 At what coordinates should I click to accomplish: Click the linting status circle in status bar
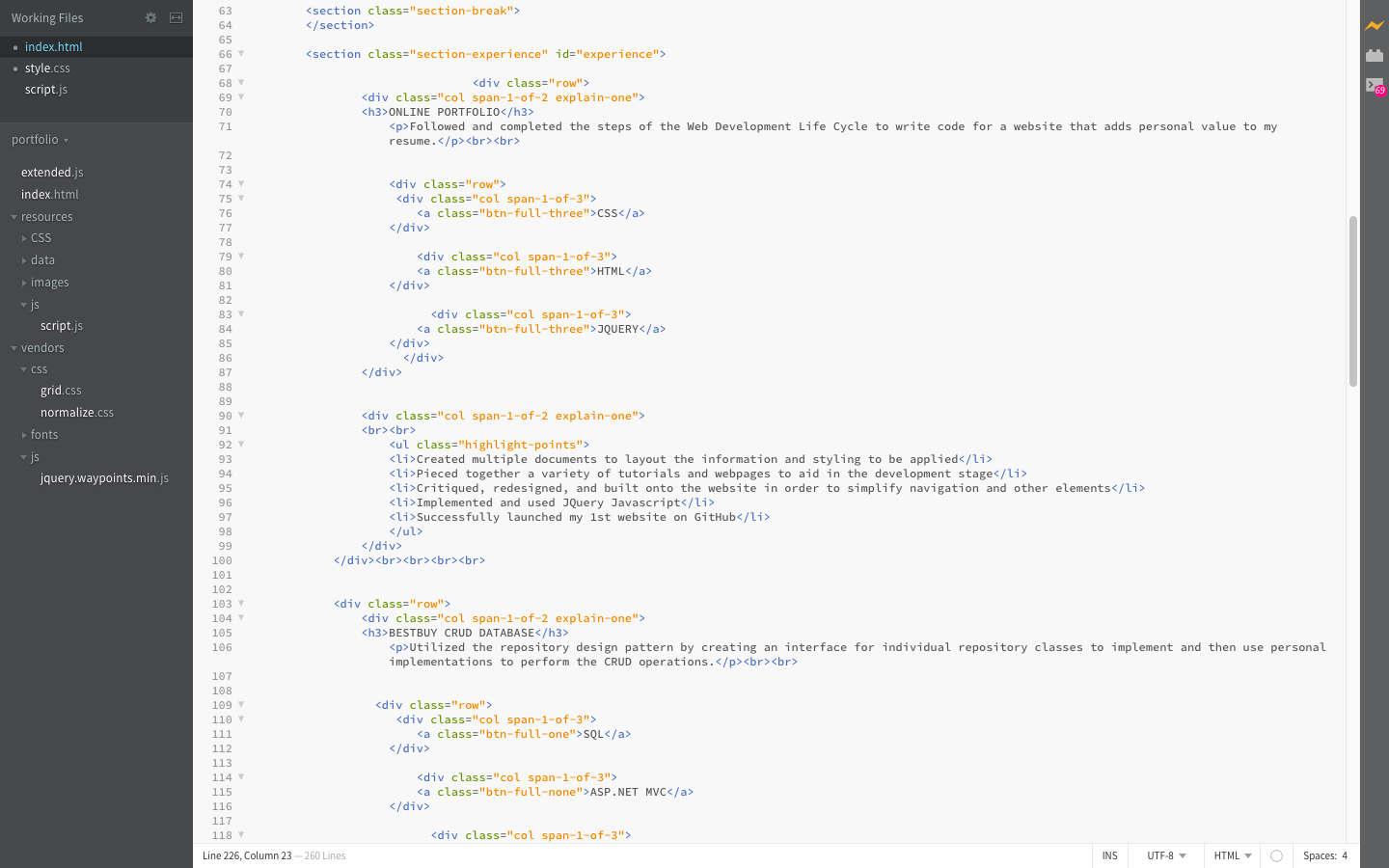click(x=1276, y=855)
